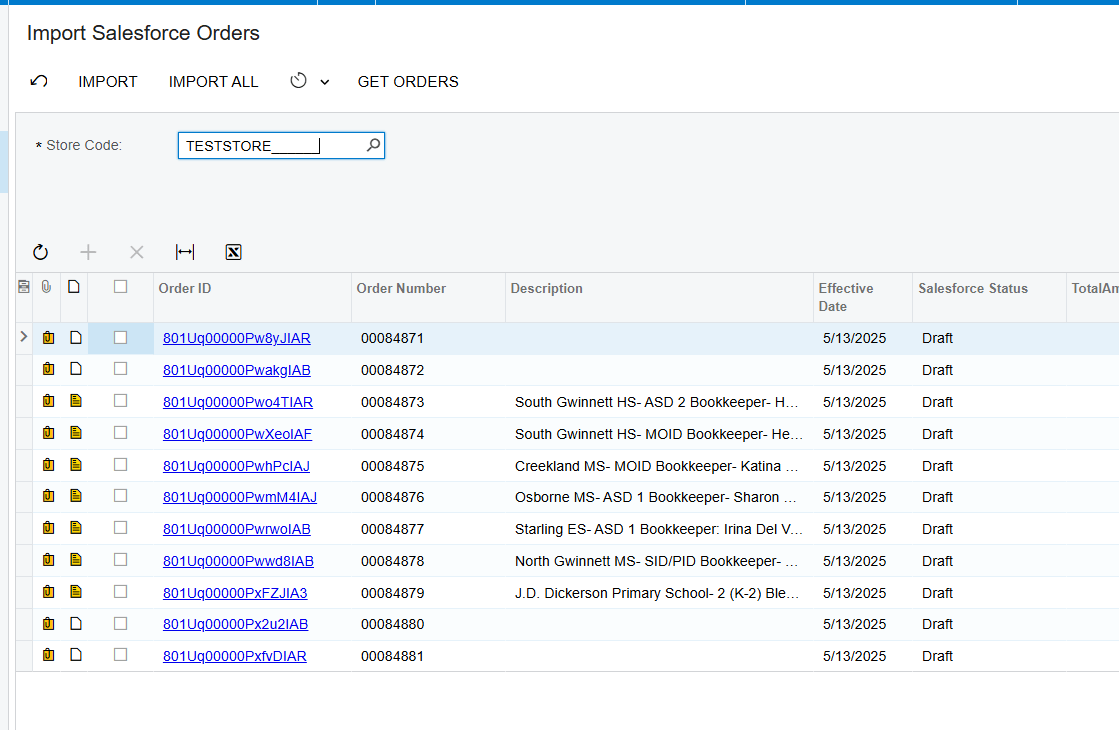The width and height of the screenshot is (1119, 730).
Task: Click the Cancel undo arrow icon
Action: coord(39,81)
